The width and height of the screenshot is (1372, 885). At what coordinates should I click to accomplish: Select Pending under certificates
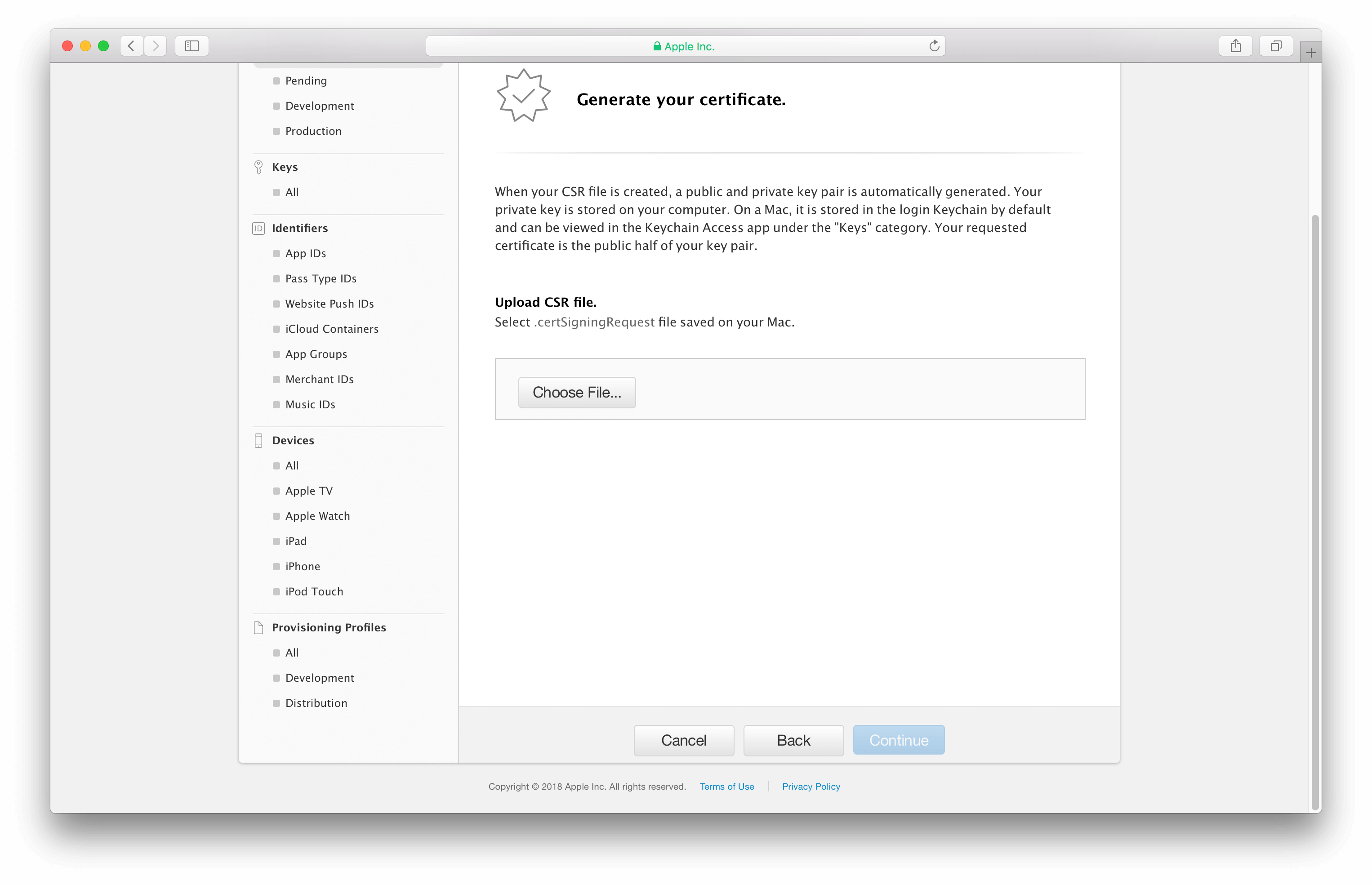click(x=306, y=81)
